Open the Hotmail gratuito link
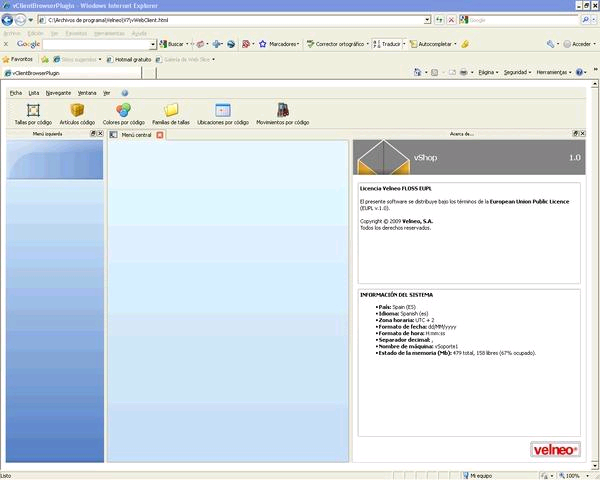 tap(129, 59)
